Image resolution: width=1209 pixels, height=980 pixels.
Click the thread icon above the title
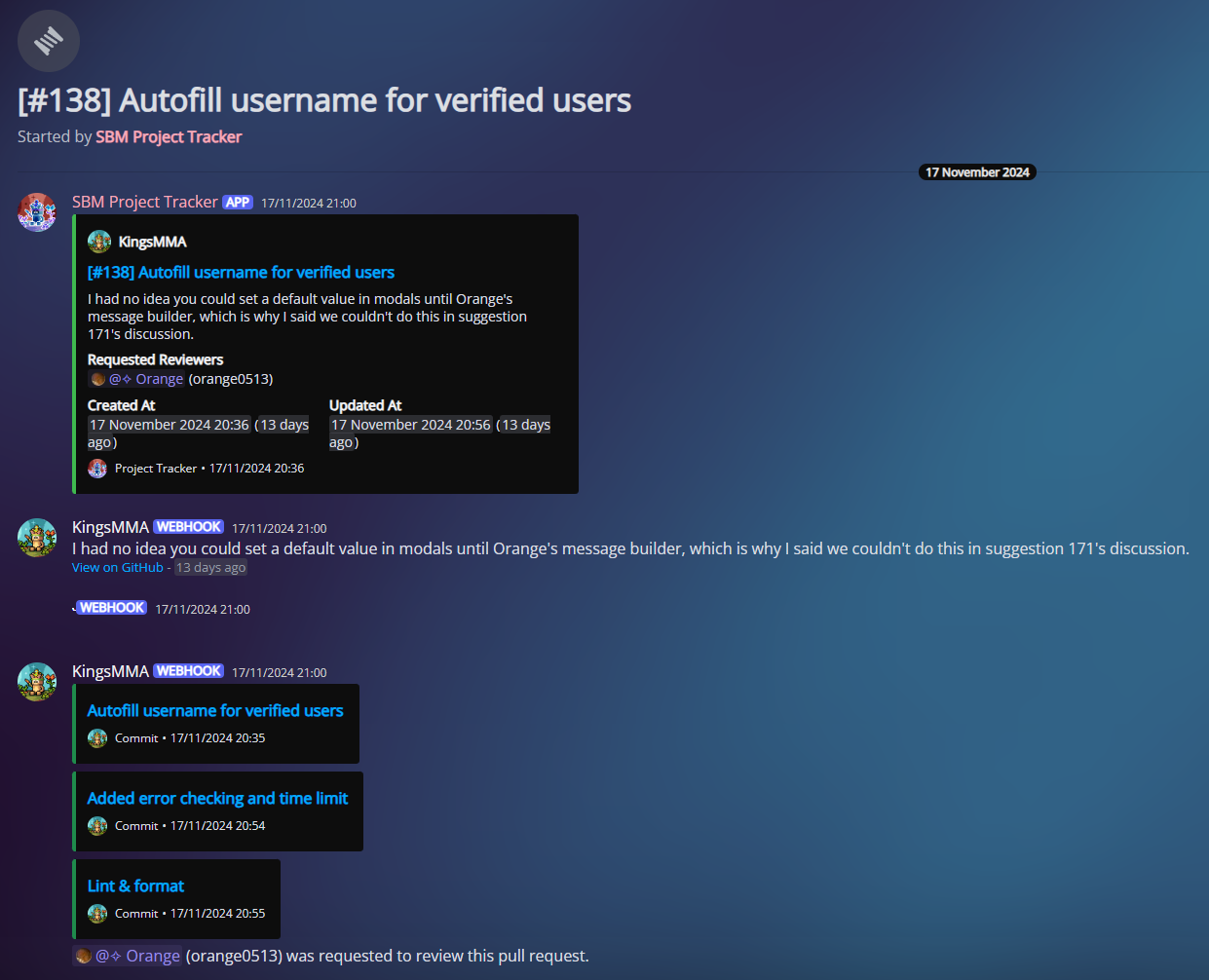pos(49,41)
